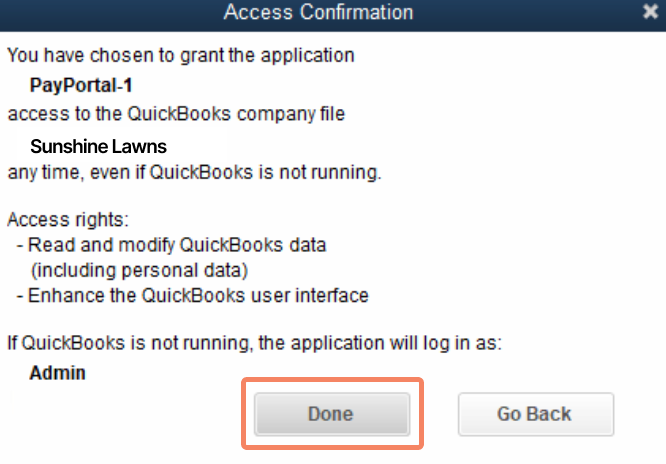Click the 'Read and modify QuickBooks data' line
The width and height of the screenshot is (666, 464).
(x=171, y=245)
